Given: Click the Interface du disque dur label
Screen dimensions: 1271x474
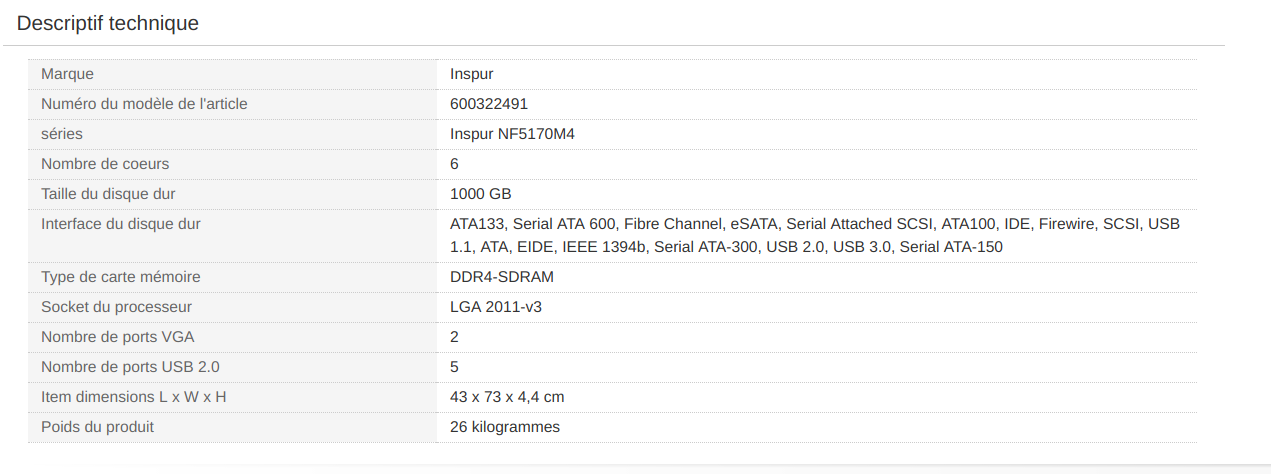Looking at the screenshot, I should click(121, 224).
